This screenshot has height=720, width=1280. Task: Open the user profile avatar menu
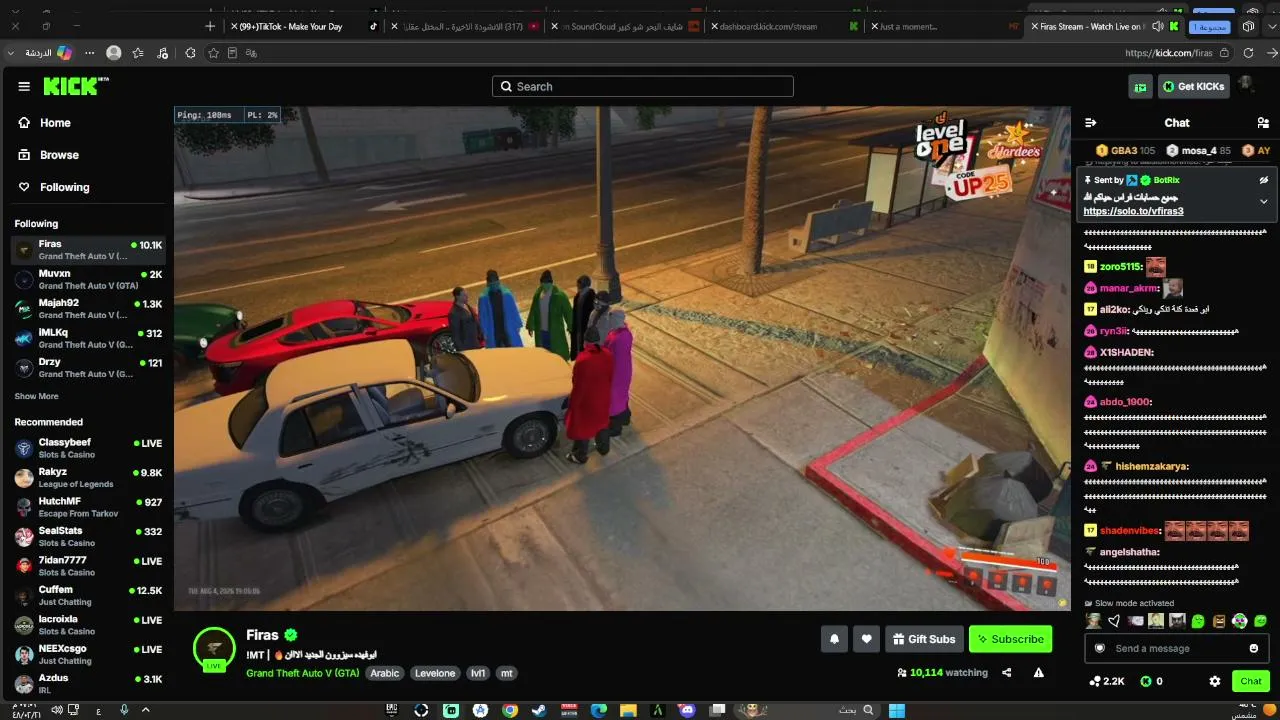(x=1246, y=85)
